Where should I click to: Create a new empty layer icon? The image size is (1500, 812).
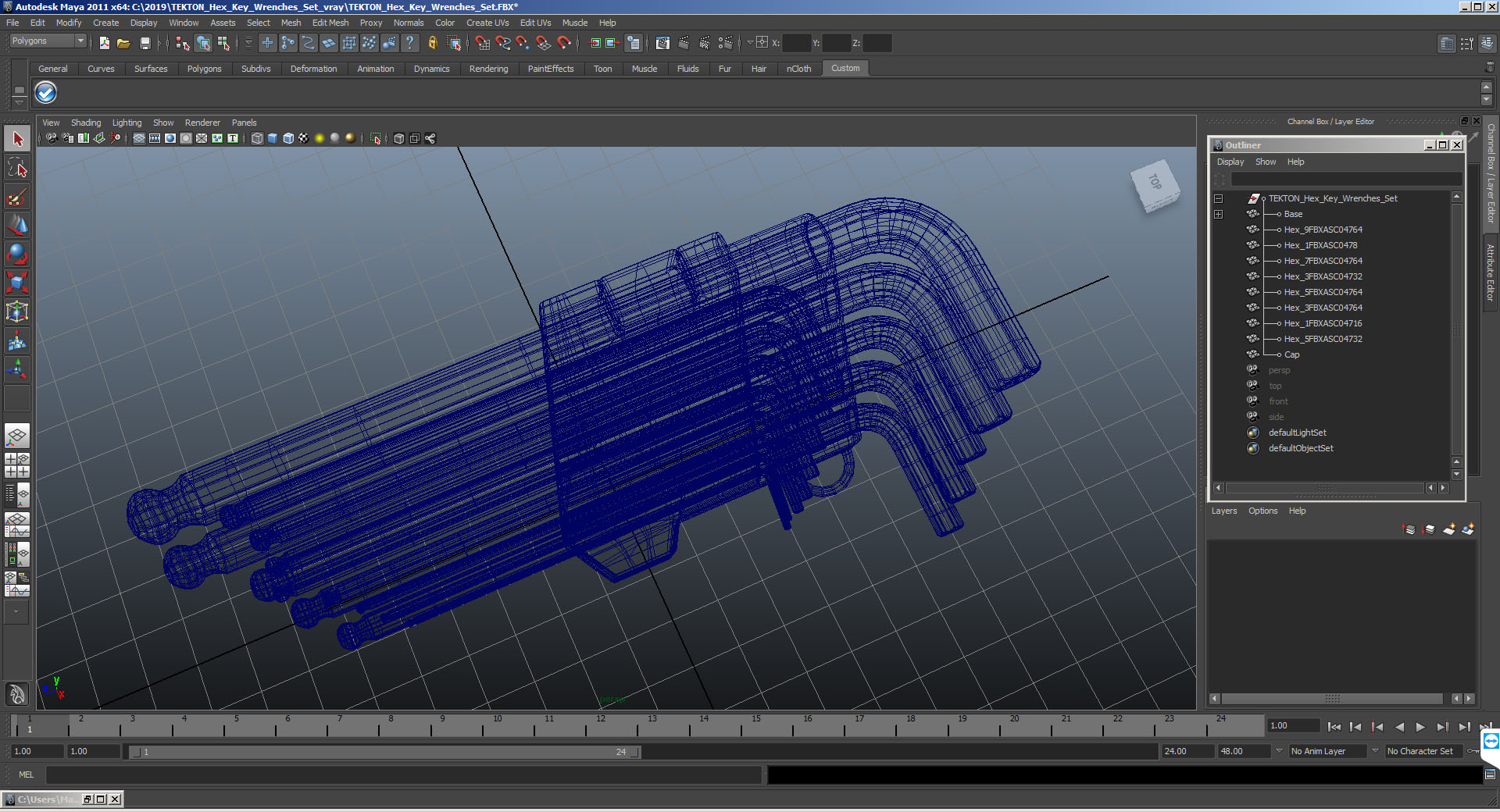tap(1448, 529)
